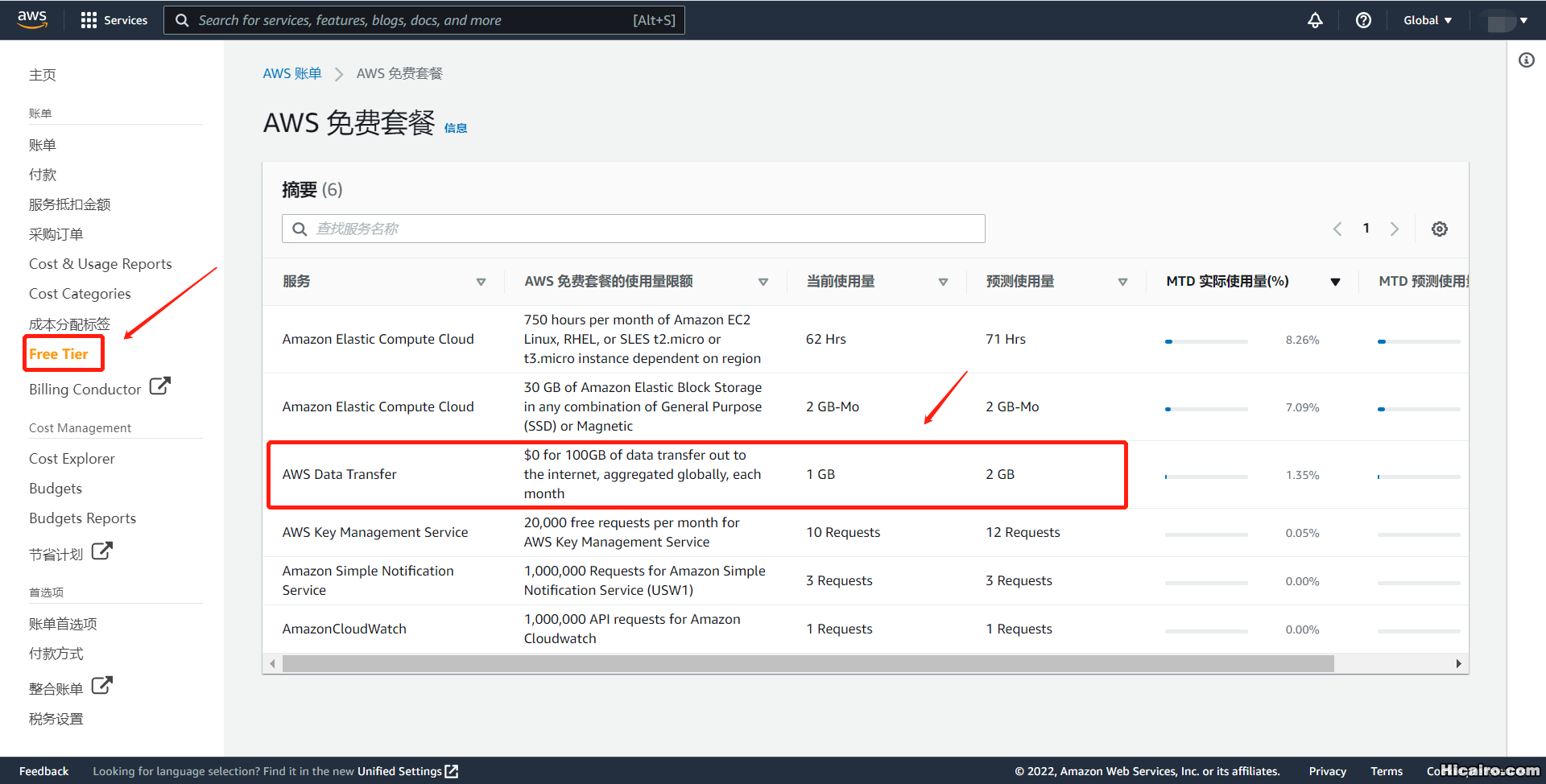The height and width of the screenshot is (784, 1546).
Task: Open table preferences gear icon
Action: [1440, 229]
